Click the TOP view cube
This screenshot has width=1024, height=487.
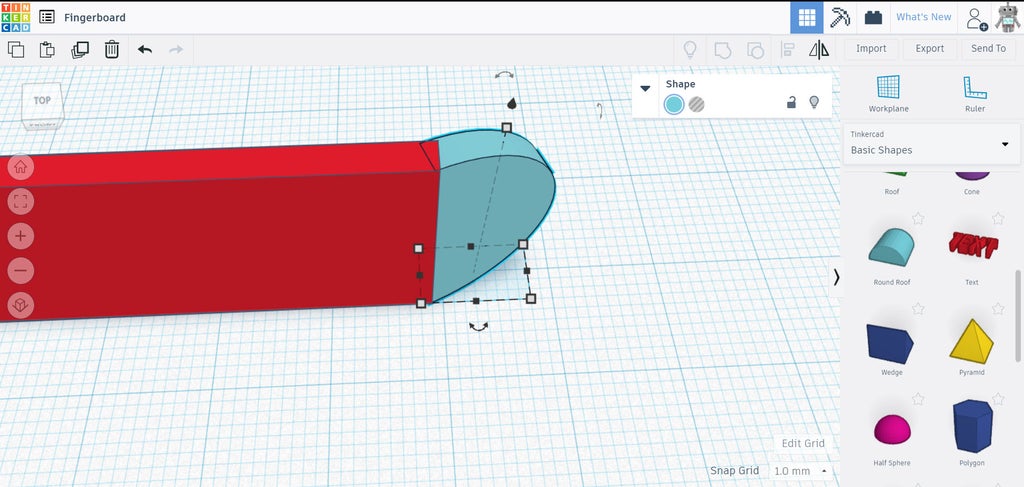point(42,103)
